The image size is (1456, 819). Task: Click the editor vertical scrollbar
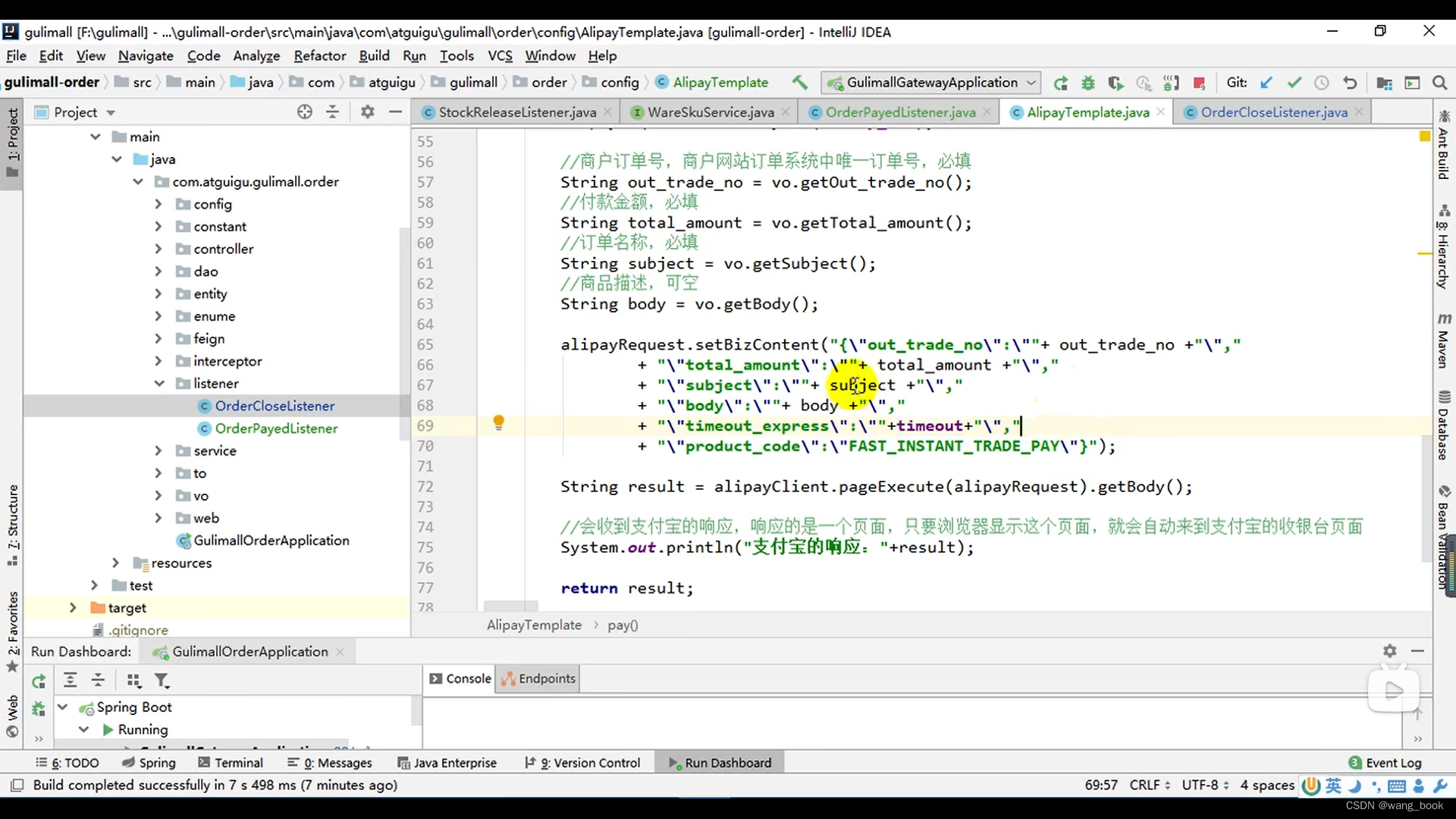[1426, 497]
